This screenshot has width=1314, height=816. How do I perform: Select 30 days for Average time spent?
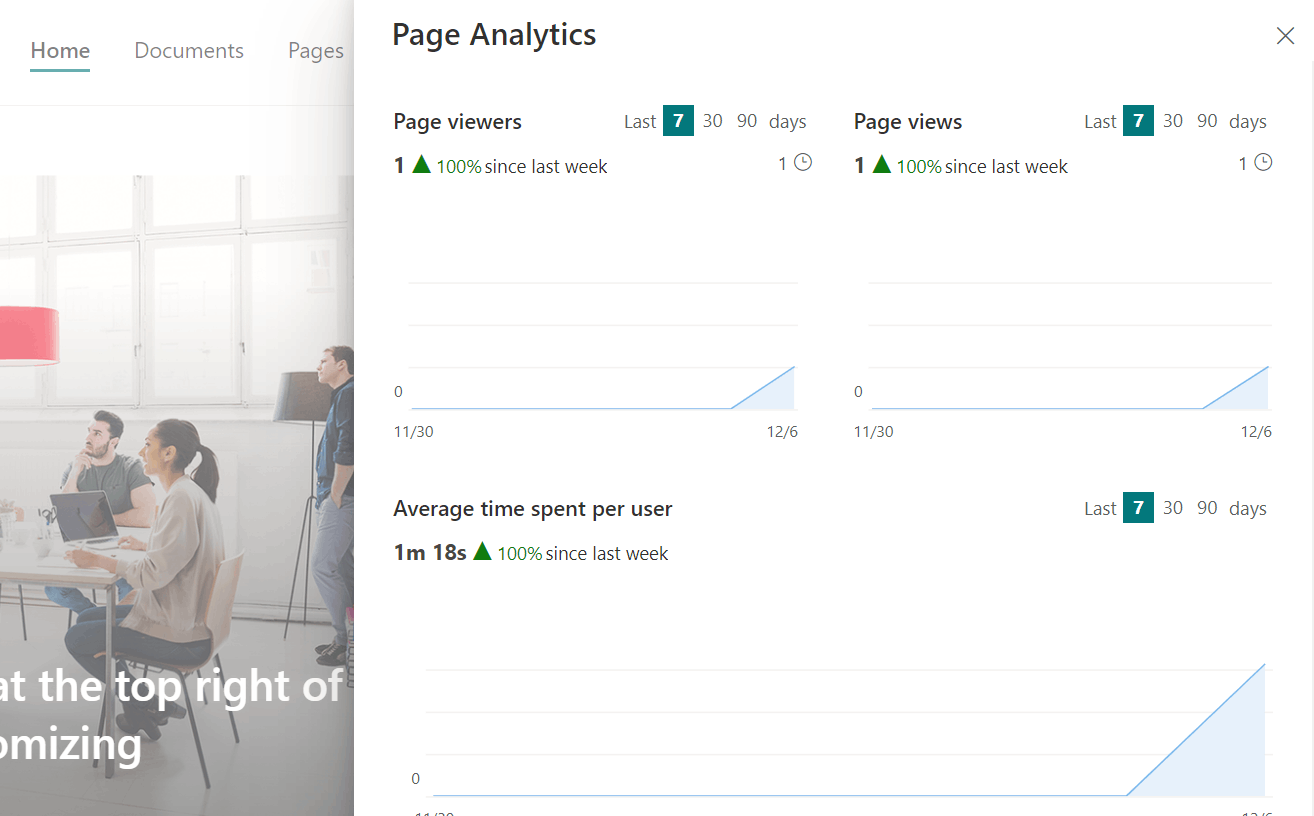click(1173, 508)
